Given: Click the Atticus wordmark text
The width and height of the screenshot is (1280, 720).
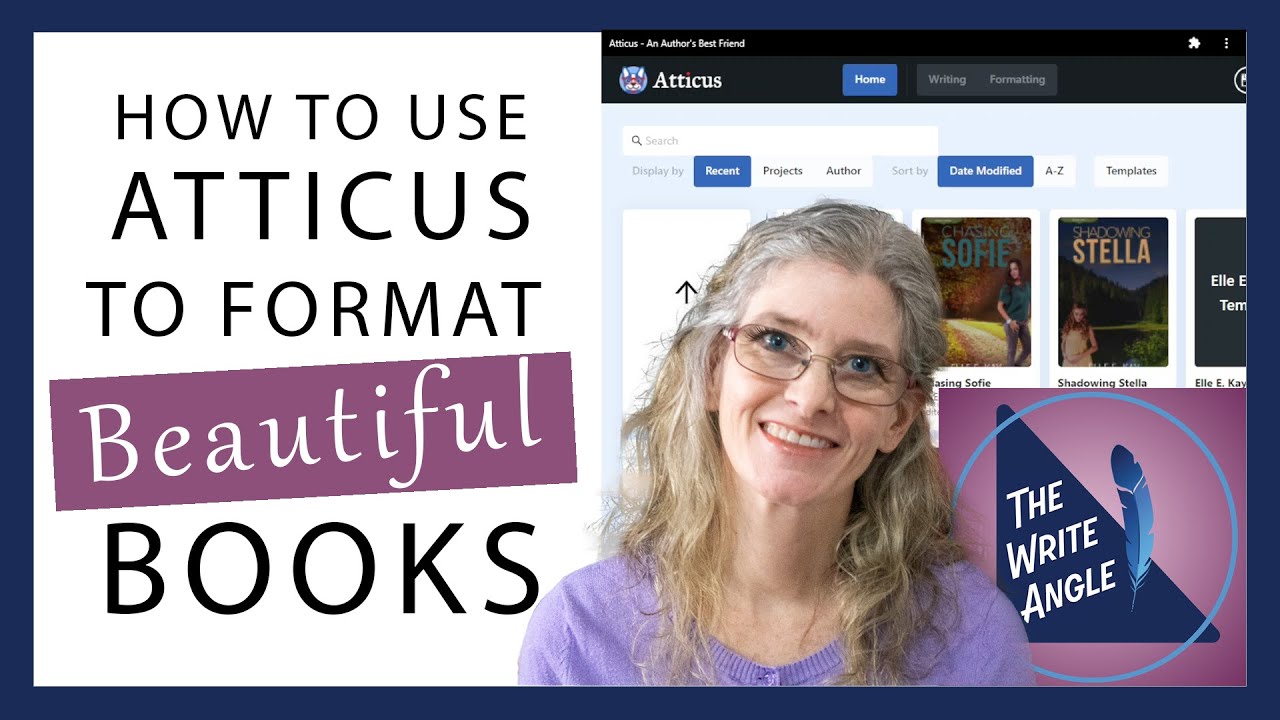Looking at the screenshot, I should click(x=687, y=80).
